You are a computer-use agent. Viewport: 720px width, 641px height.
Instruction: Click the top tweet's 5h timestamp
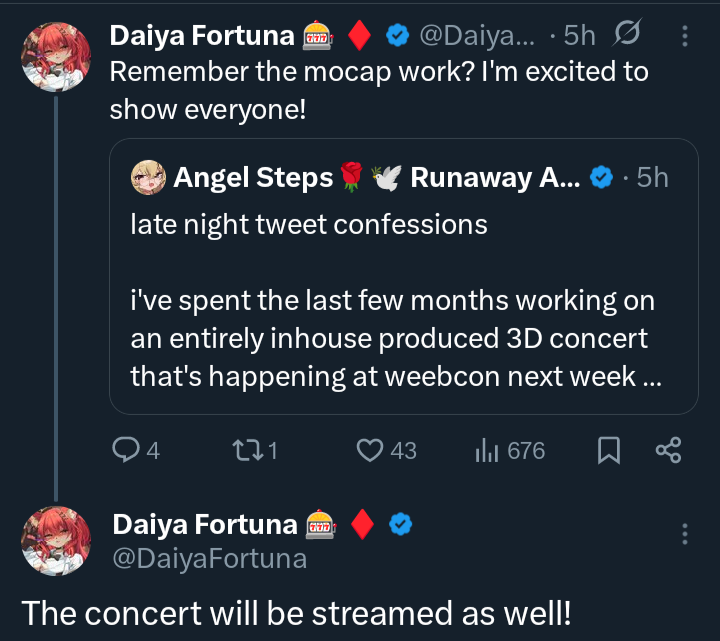[x=579, y=36]
